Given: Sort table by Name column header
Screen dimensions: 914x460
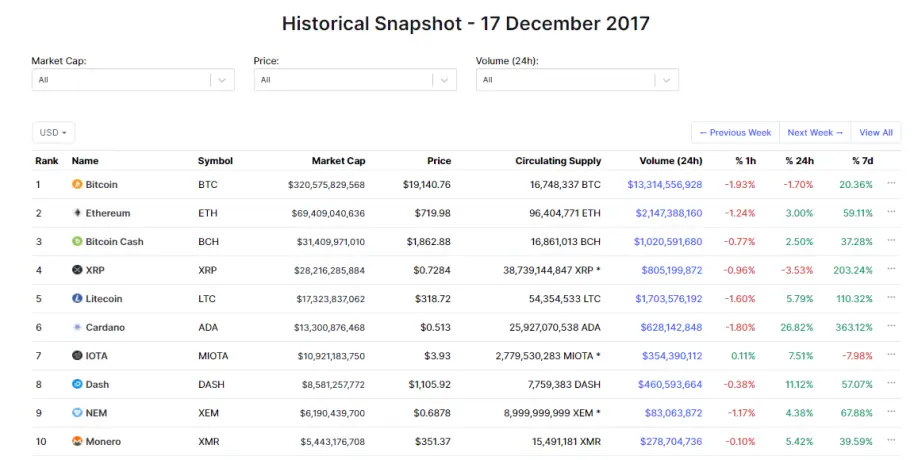Looking at the screenshot, I should (85, 161).
